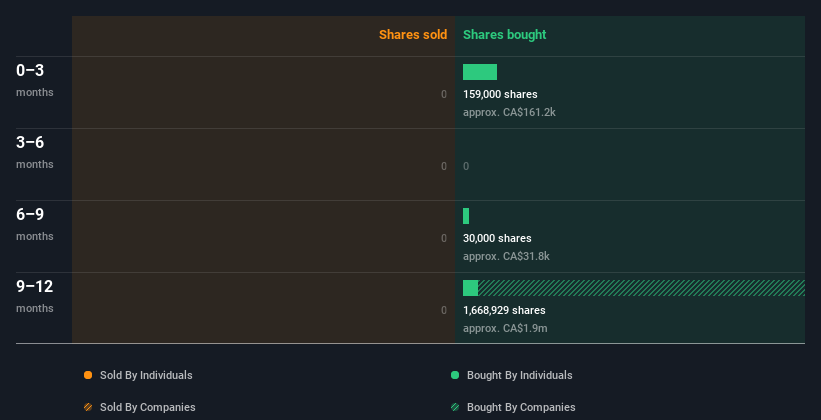
Task: Click the 3–6 months row label
Action: coord(35,152)
